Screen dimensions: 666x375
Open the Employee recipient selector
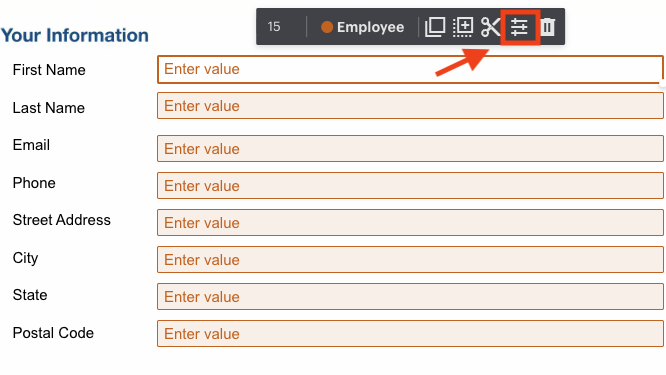362,27
